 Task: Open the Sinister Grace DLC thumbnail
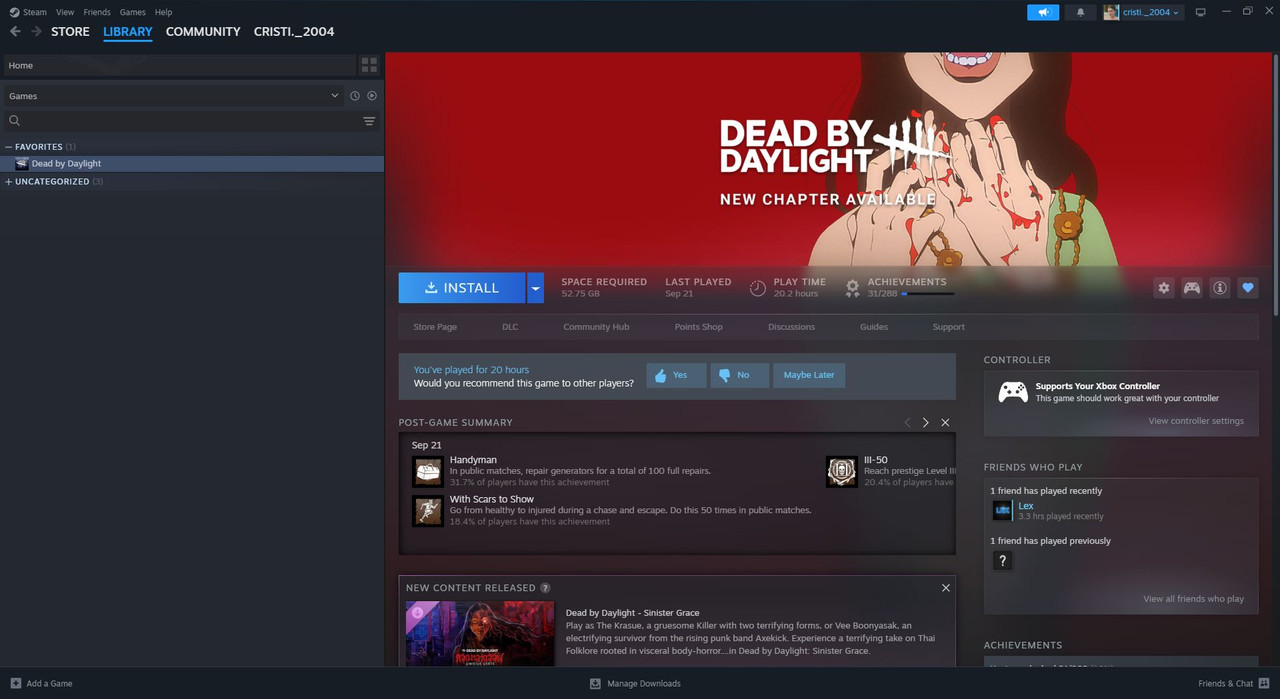(x=480, y=634)
